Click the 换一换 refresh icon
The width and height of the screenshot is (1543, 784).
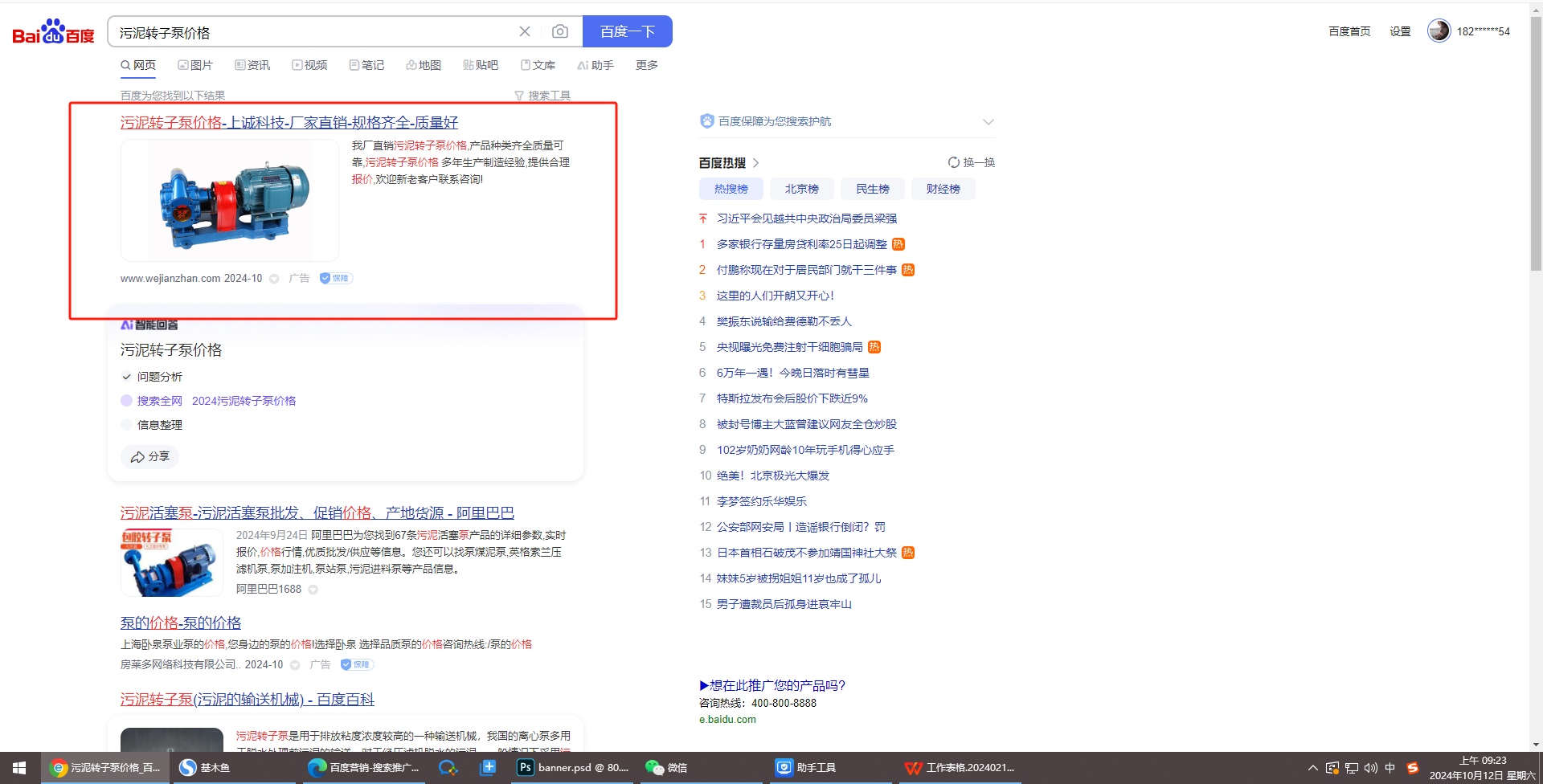pos(954,162)
